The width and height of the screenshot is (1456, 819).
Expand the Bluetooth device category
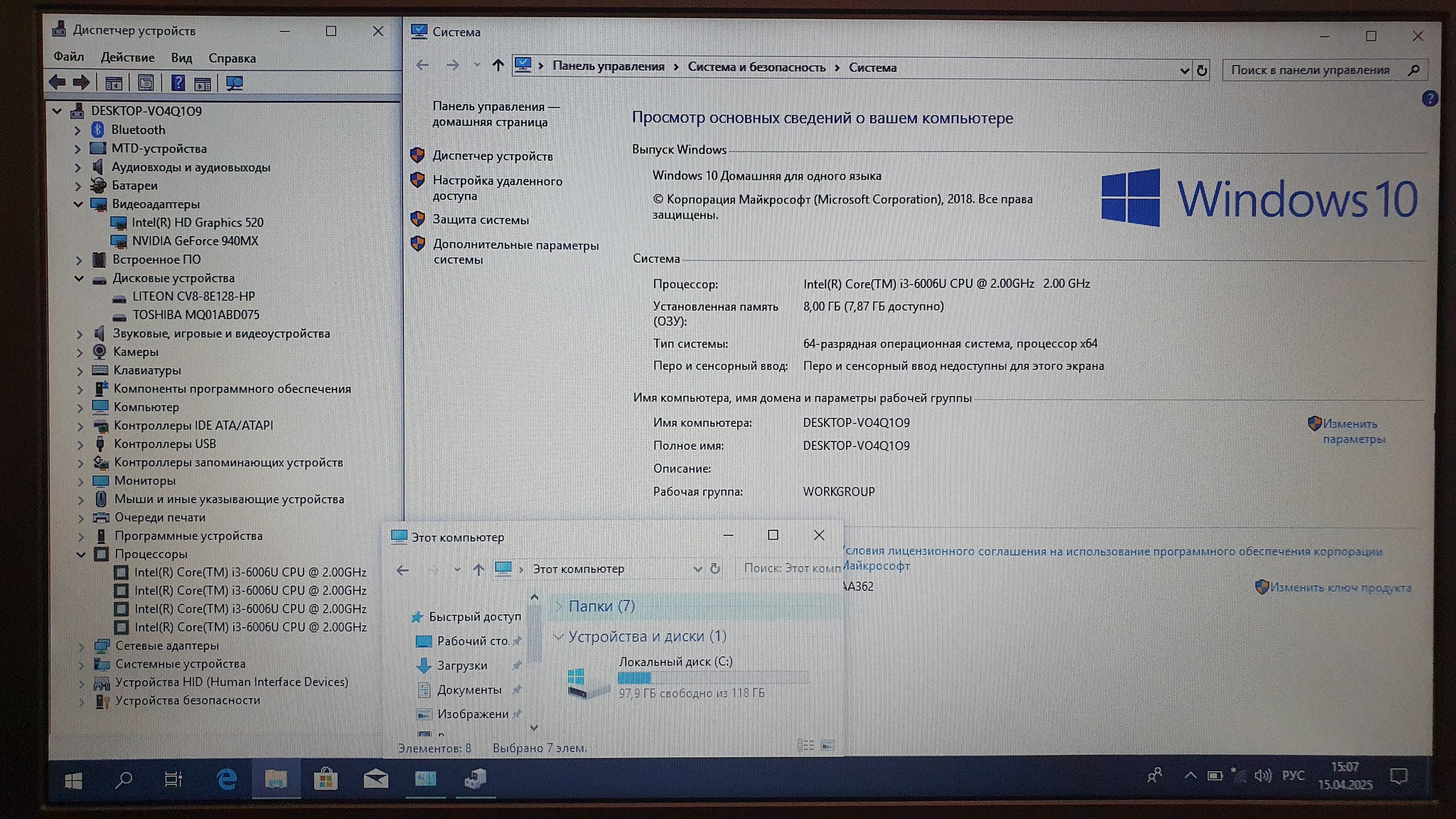77,130
